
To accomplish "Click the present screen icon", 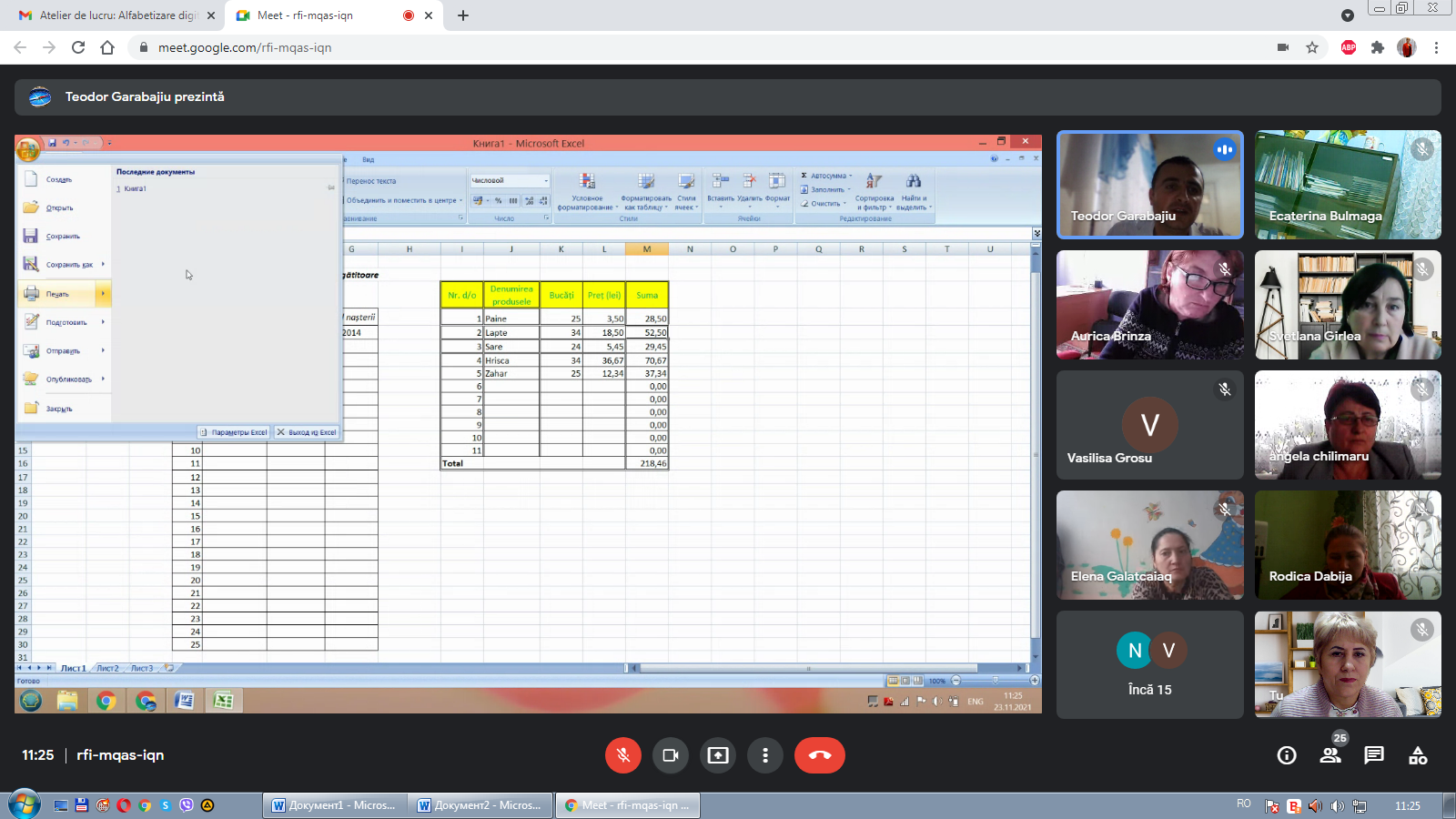I will [x=718, y=755].
